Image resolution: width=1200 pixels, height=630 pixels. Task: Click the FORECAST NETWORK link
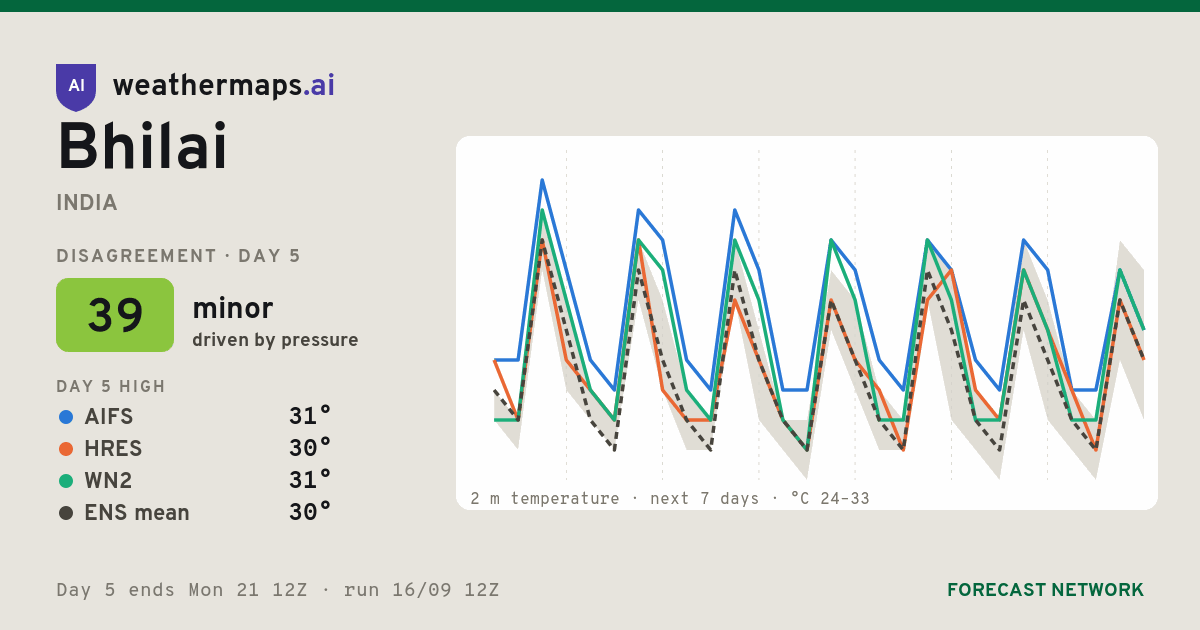(x=1045, y=590)
